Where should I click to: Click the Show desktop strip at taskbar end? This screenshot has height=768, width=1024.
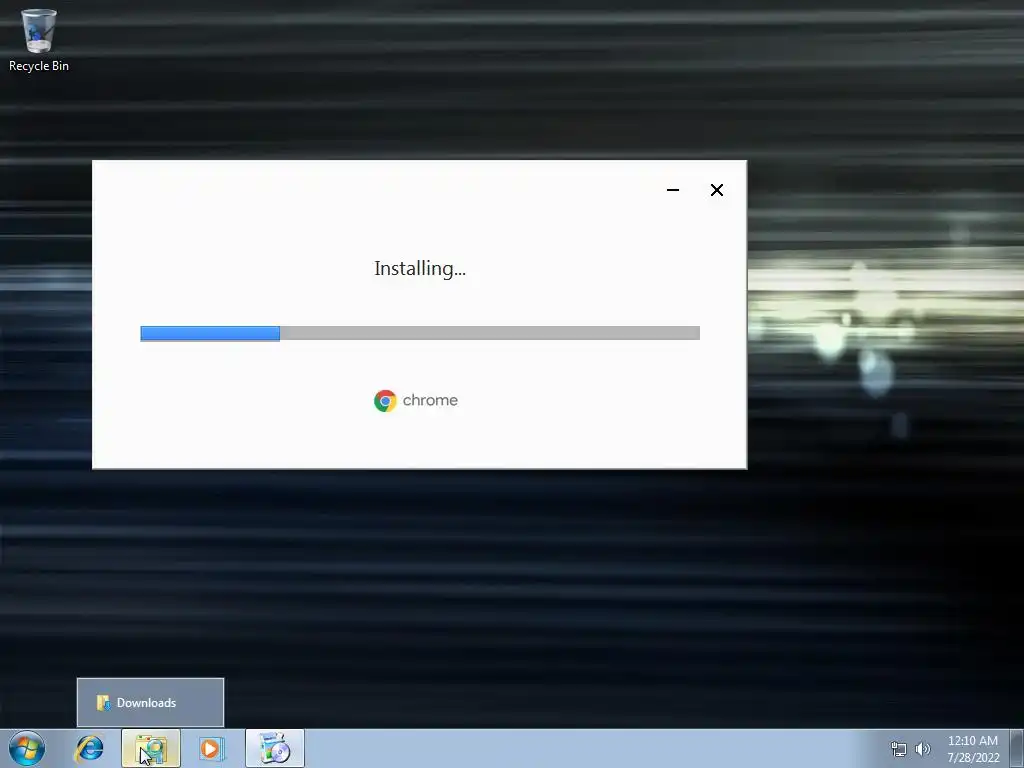(x=1017, y=748)
